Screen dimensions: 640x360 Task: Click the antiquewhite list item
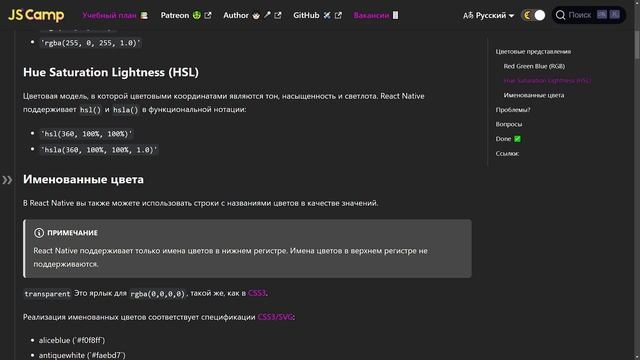coord(82,356)
